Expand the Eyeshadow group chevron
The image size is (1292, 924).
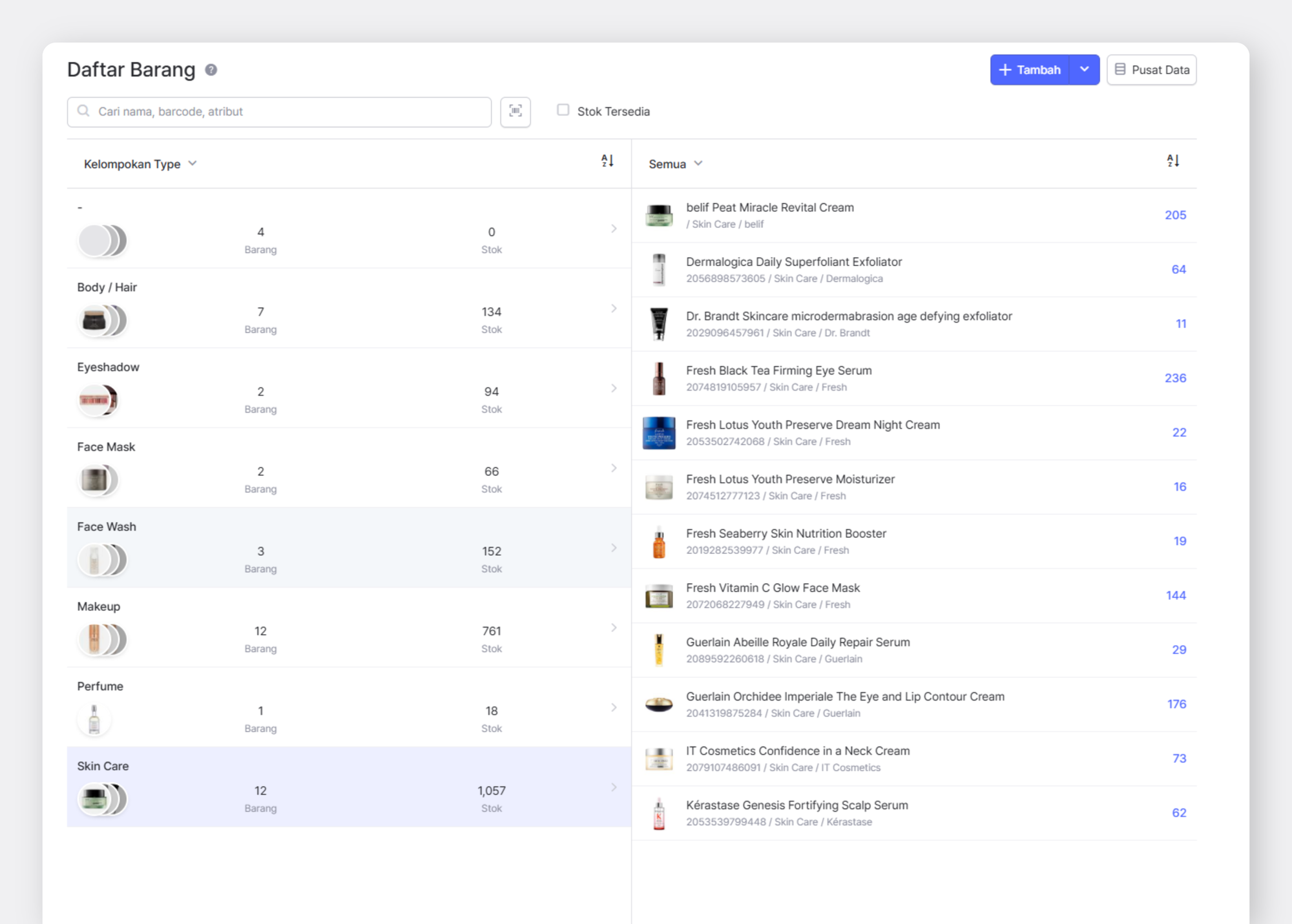[614, 388]
